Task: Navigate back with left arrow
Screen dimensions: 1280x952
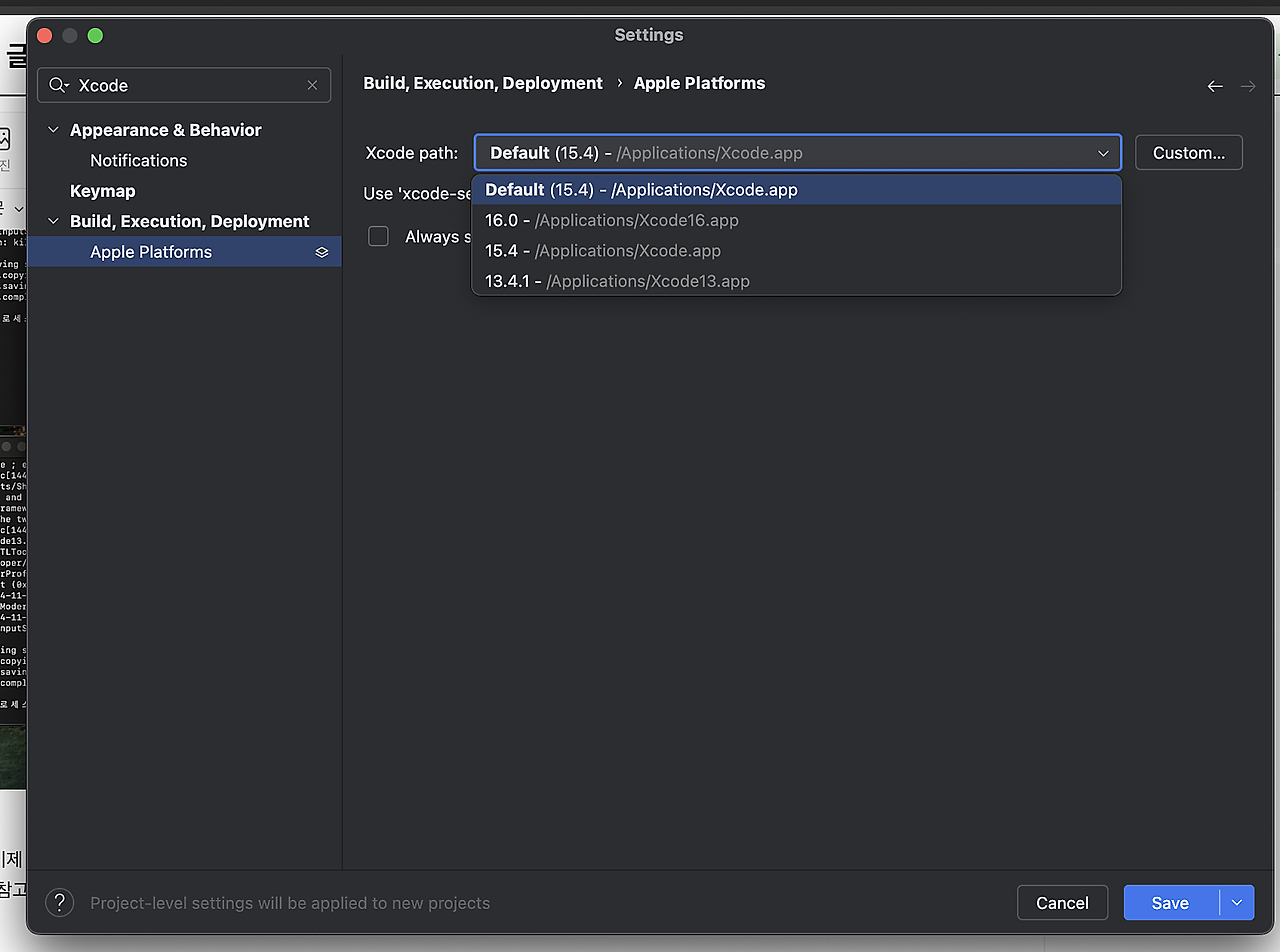Action: click(1215, 86)
